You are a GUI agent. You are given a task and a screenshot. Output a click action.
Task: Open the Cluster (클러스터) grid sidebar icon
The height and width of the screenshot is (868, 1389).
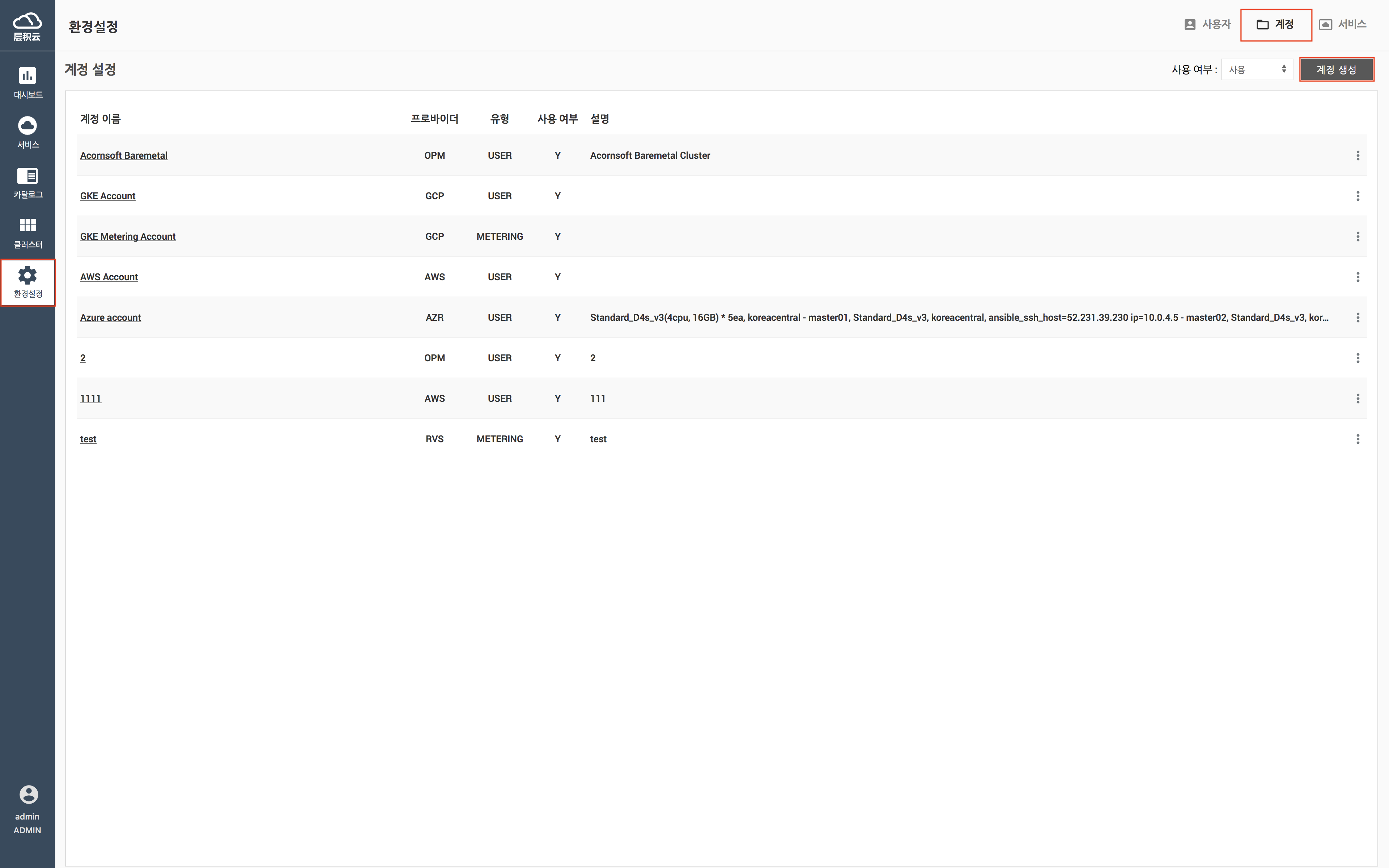point(27,225)
